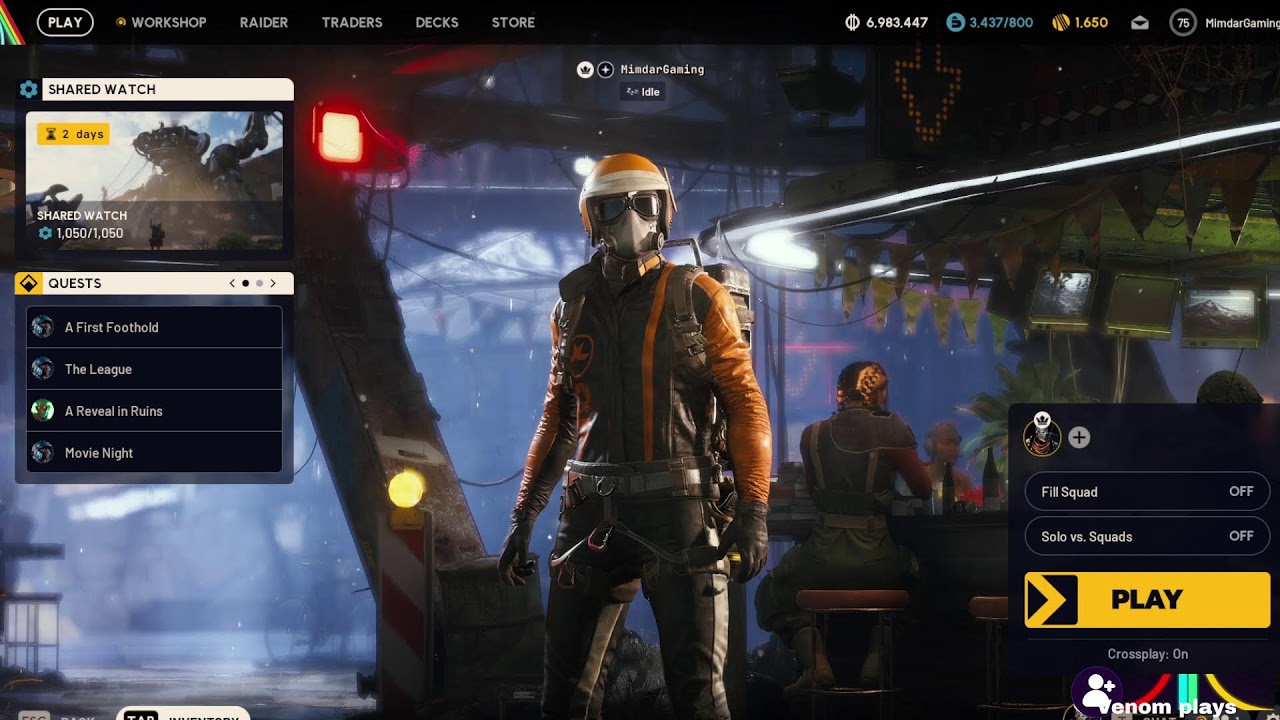Click the green A Reveal in Ruins portrait
1280x720 pixels.
[42, 411]
